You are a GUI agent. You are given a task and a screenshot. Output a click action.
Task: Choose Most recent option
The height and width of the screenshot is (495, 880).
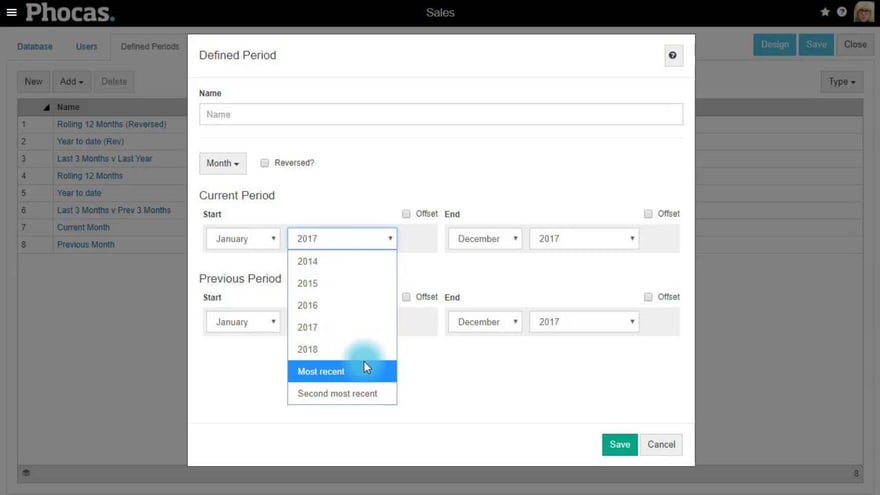coord(342,372)
